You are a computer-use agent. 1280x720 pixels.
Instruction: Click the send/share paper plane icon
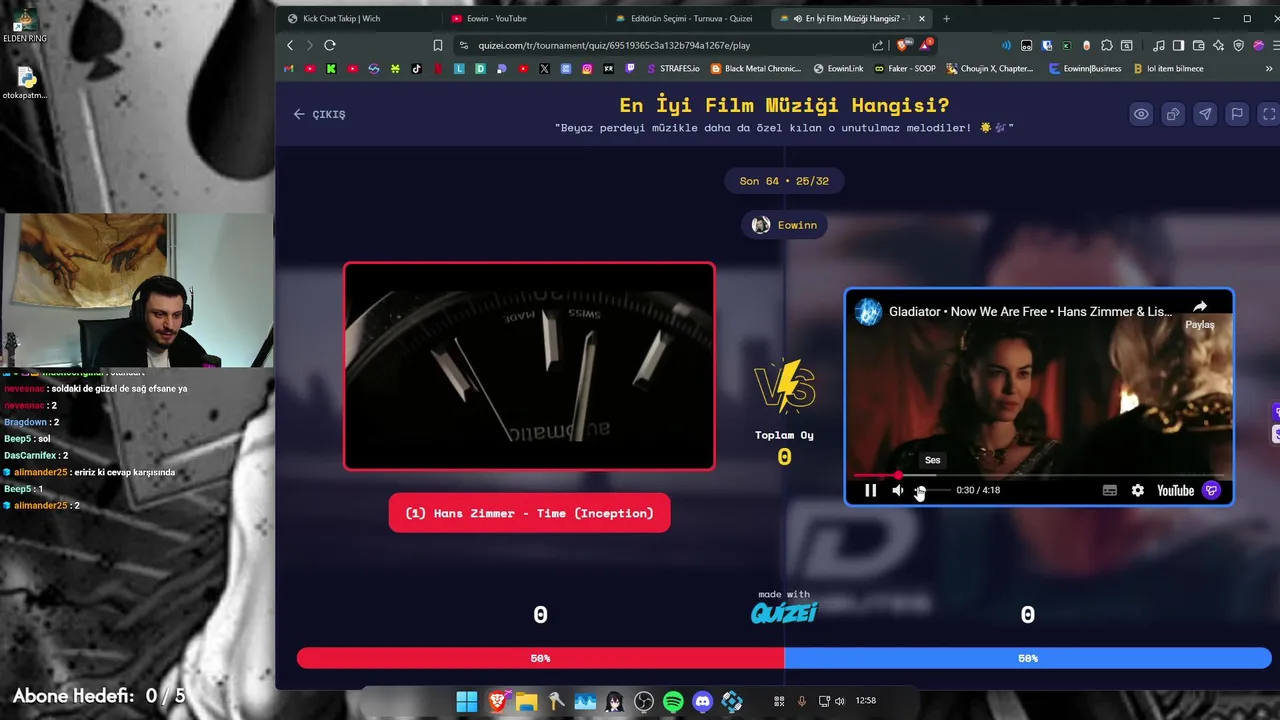point(1205,114)
